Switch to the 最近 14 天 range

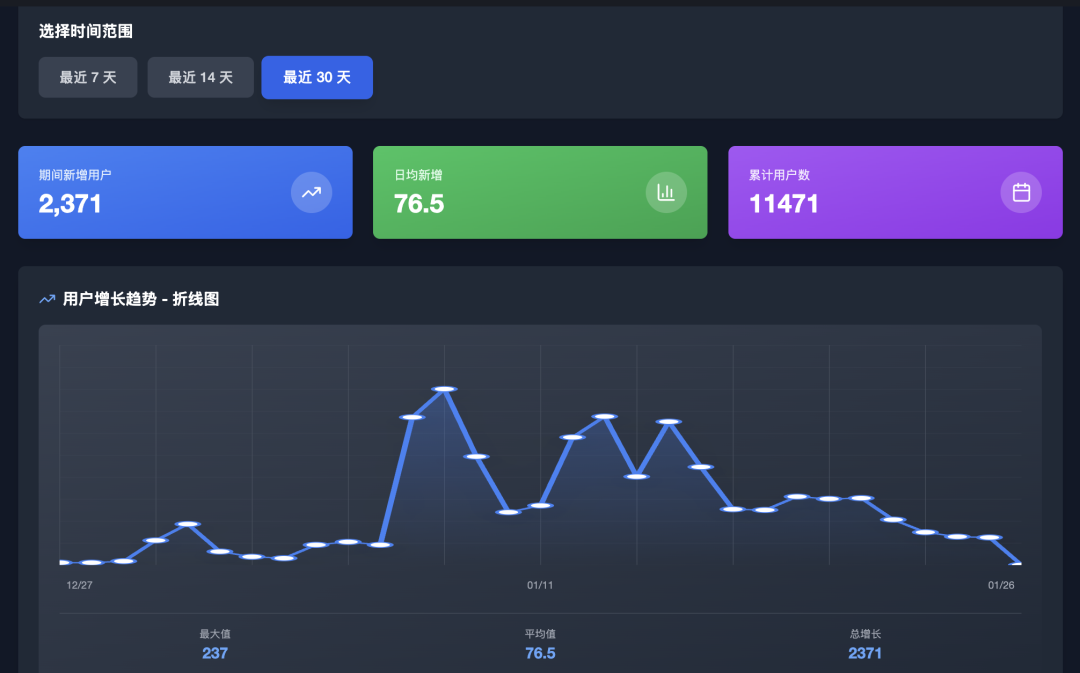(200, 78)
